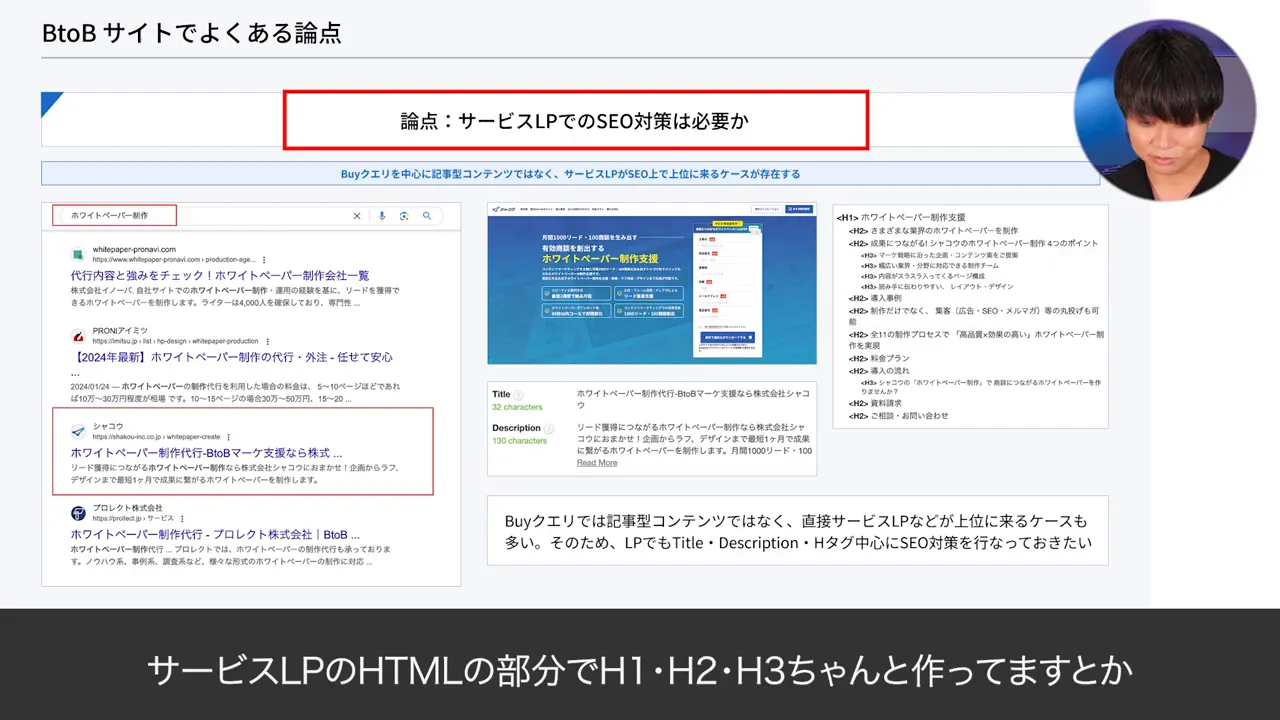Open the three-dot menu on whitepaper-pronavi result

coord(264,259)
